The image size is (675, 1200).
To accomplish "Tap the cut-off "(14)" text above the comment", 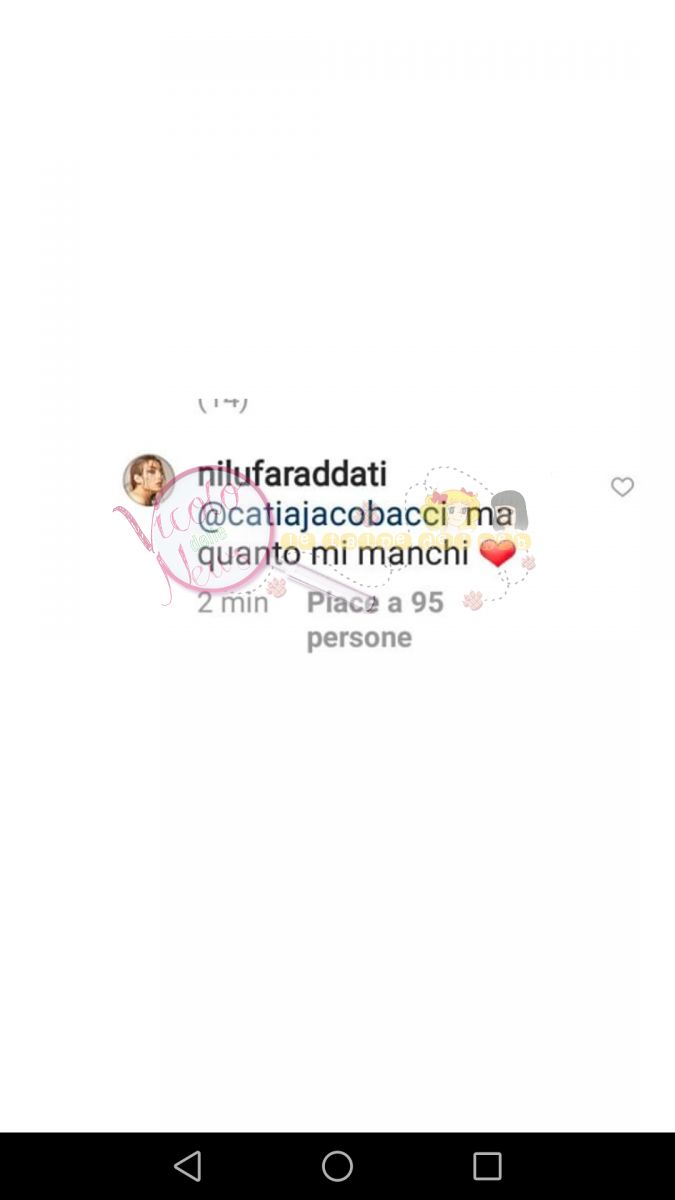I will [222, 404].
